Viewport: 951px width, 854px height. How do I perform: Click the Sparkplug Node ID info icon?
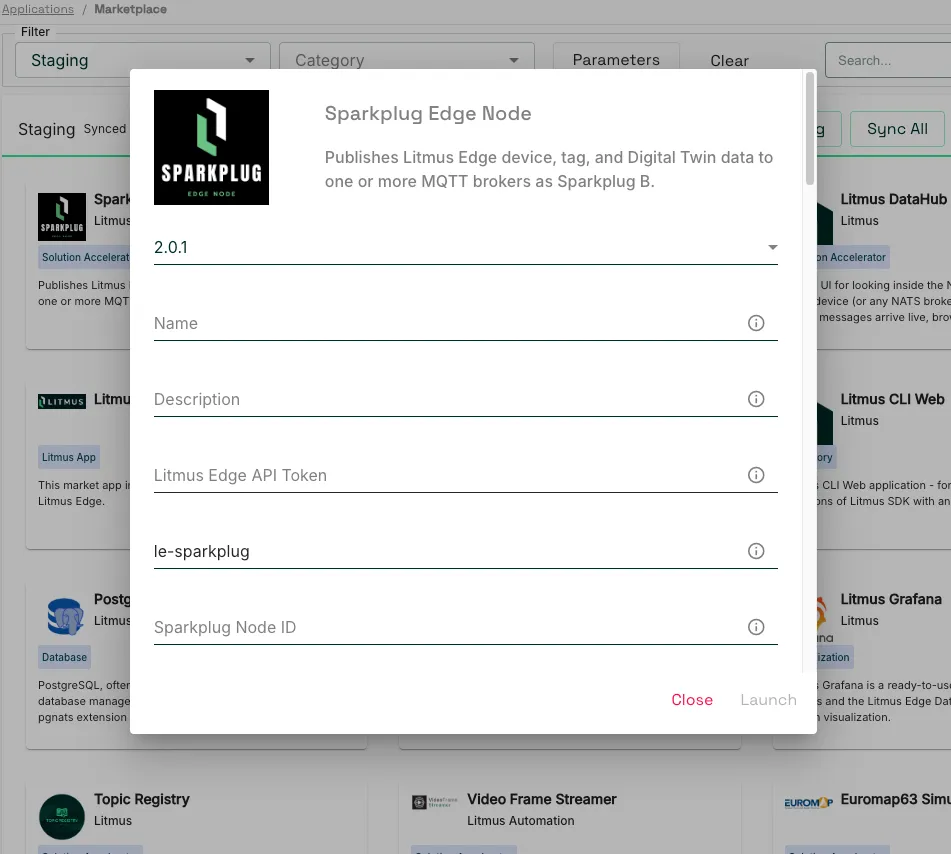756,627
